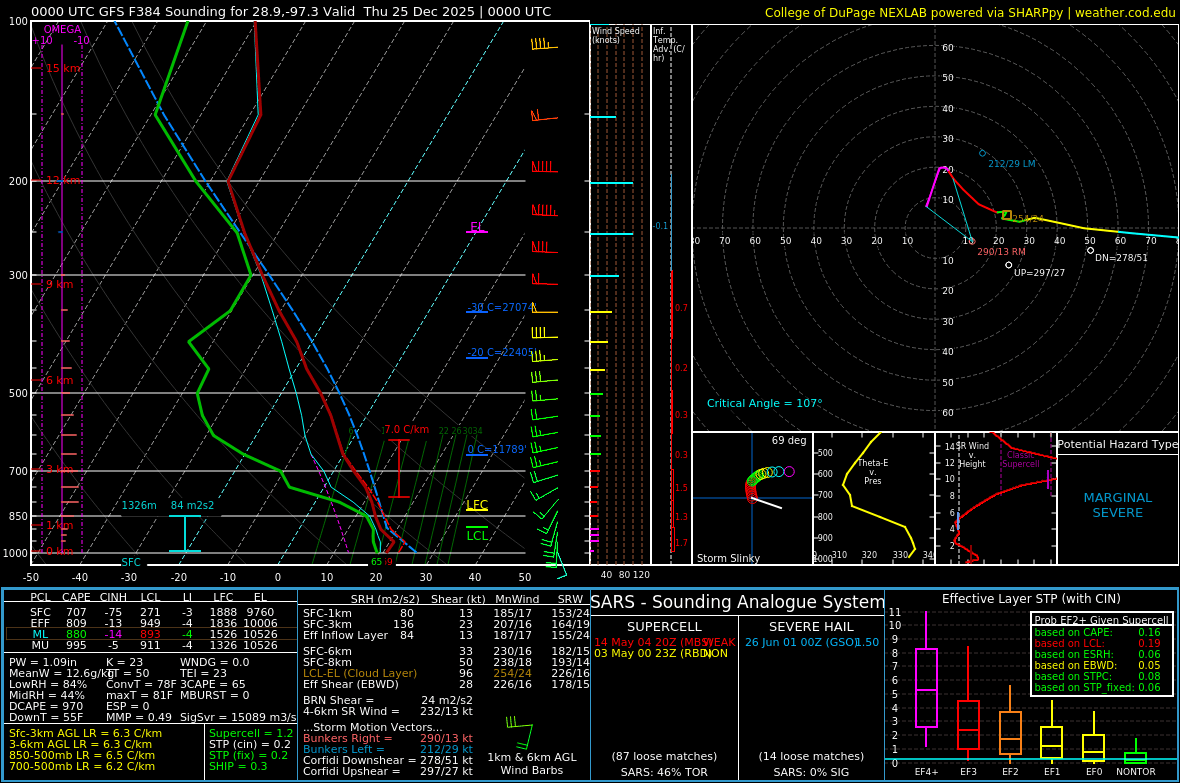Click the '7.0 C/km' lapse rate label
This screenshot has width=1180, height=783.
coord(406,430)
